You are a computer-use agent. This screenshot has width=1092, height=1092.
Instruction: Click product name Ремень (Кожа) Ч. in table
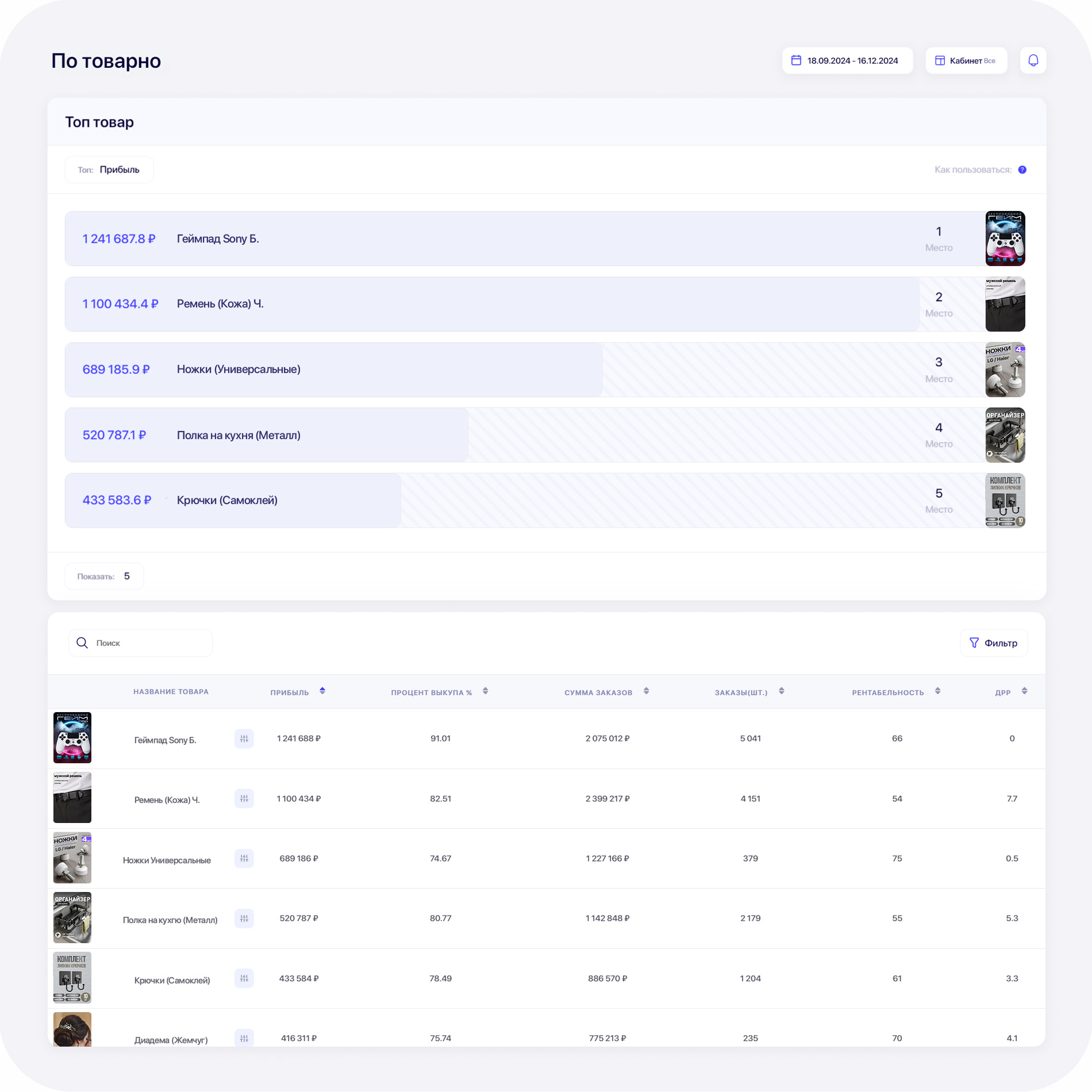coord(167,800)
